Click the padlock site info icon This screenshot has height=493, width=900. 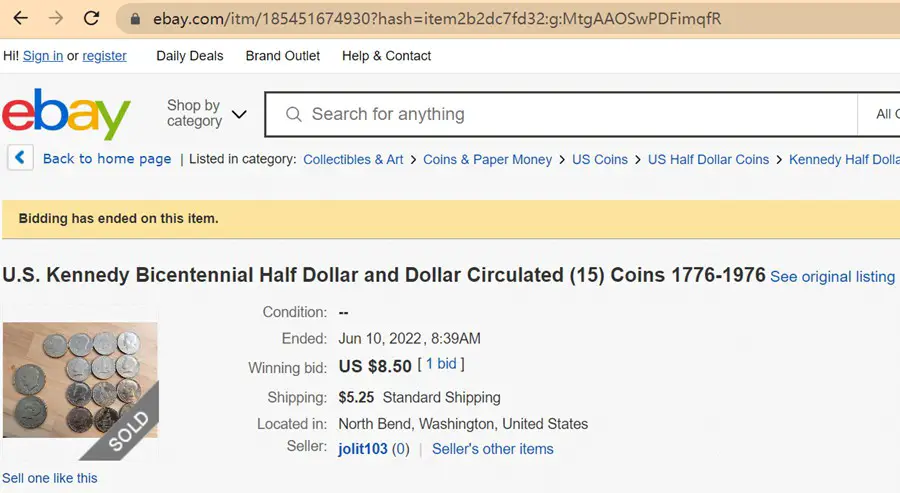tap(135, 19)
